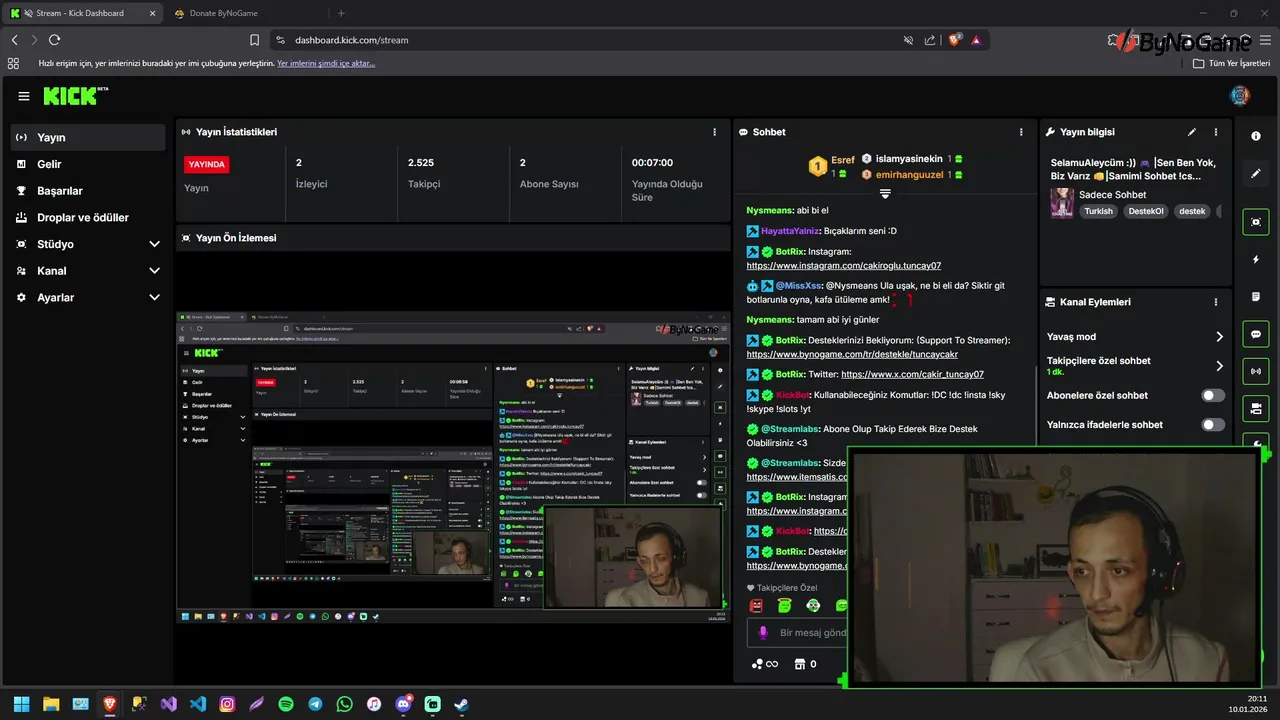This screenshot has width=1280, height=720.
Task: Click Brave shields icon in address bar
Action: [x=954, y=40]
